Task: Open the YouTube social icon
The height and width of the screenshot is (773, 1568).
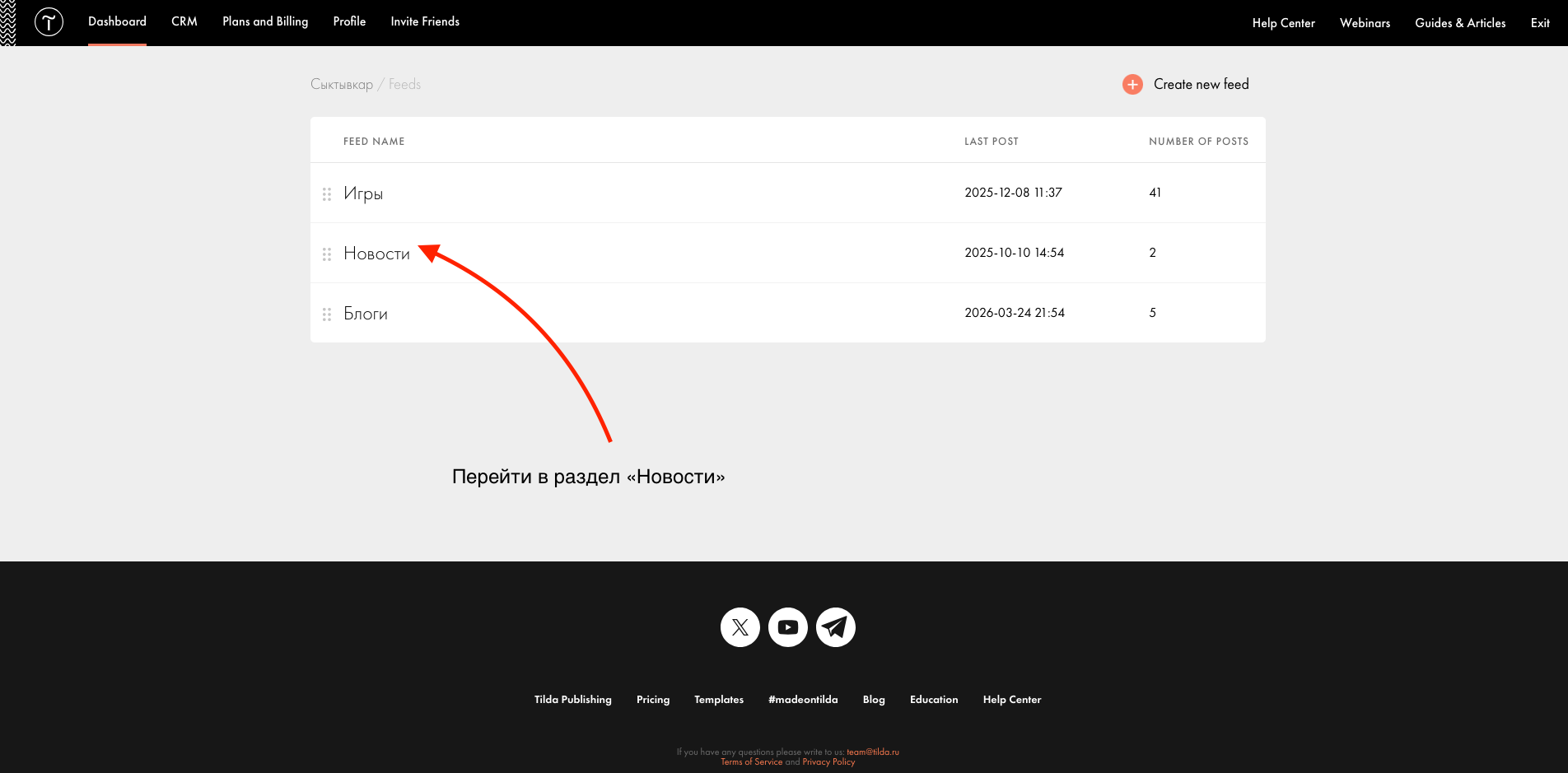Action: point(787,627)
